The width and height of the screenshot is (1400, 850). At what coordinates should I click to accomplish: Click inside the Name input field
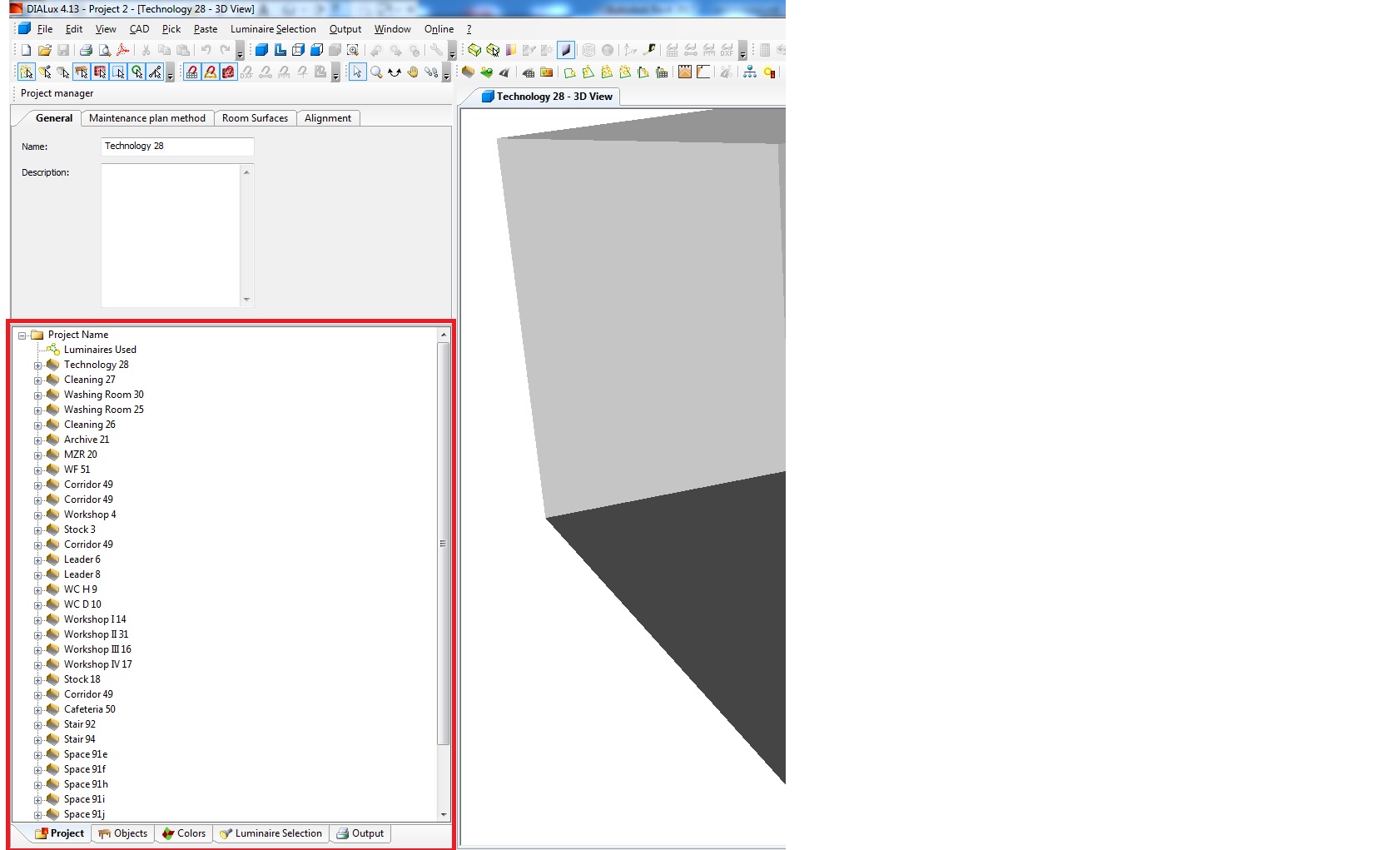(176, 147)
